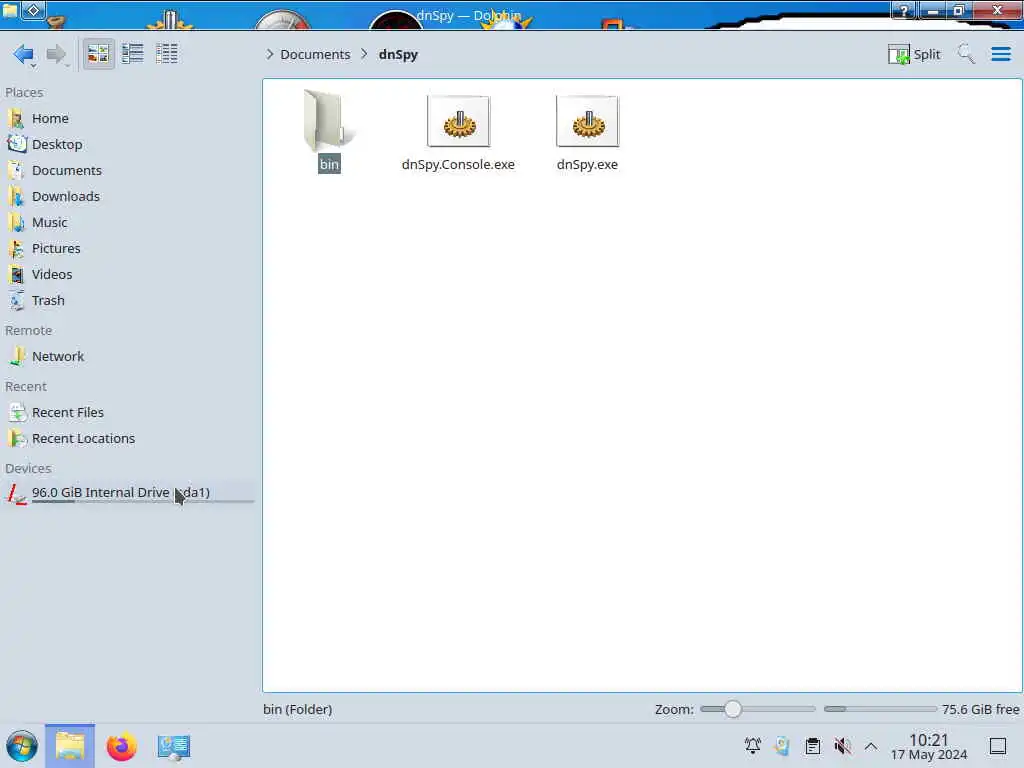Open Downloads in Places

tap(128, 197)
